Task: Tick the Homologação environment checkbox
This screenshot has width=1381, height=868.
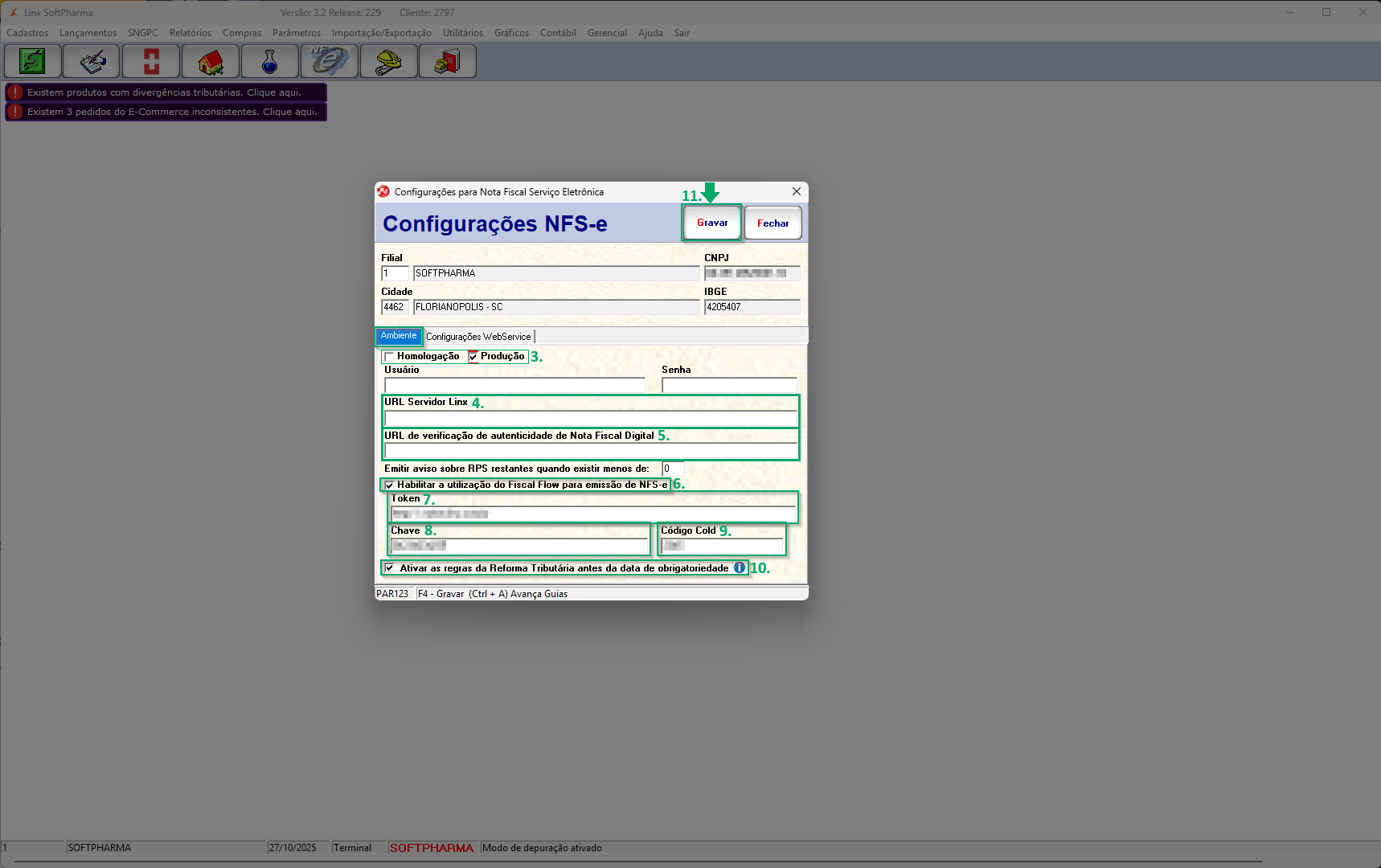Action: click(390, 357)
